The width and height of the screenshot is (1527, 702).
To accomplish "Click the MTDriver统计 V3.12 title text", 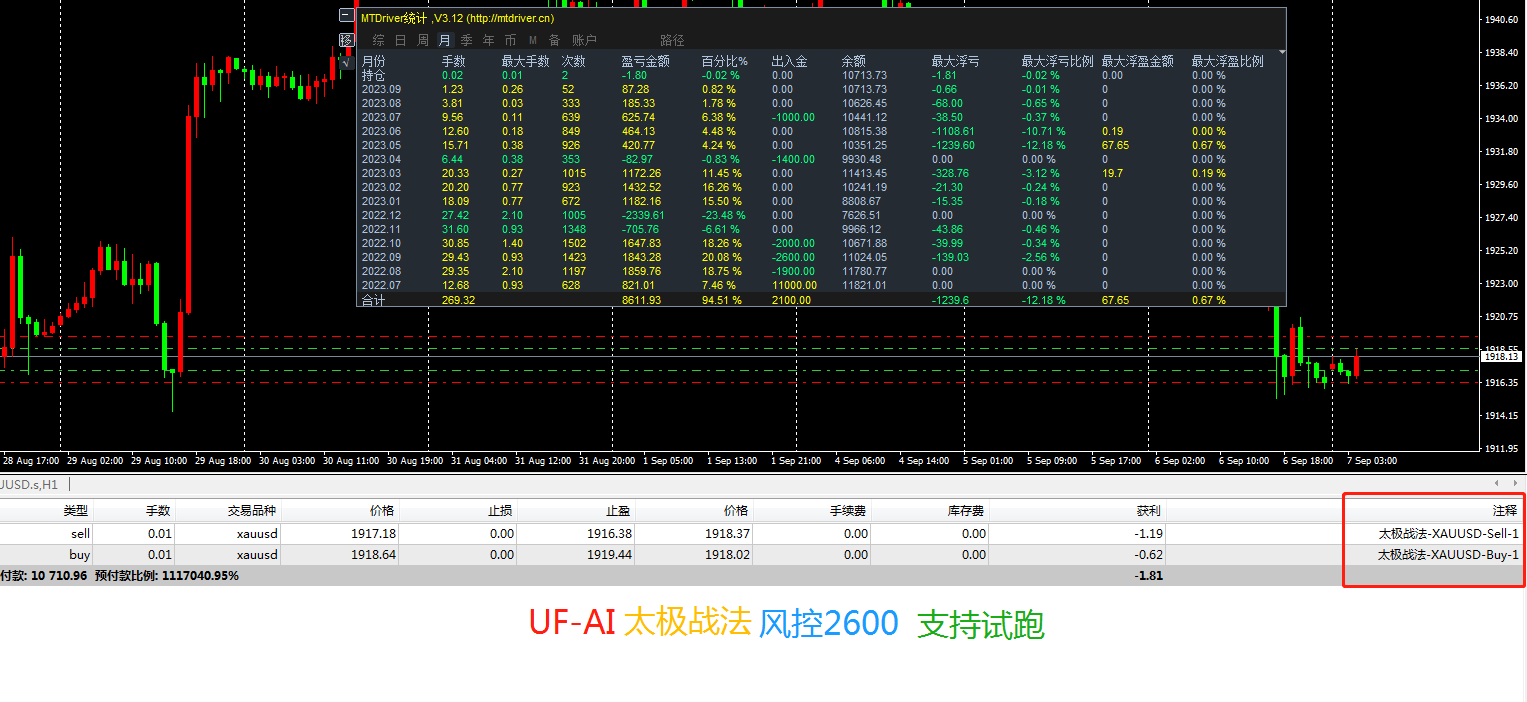I will pos(457,18).
